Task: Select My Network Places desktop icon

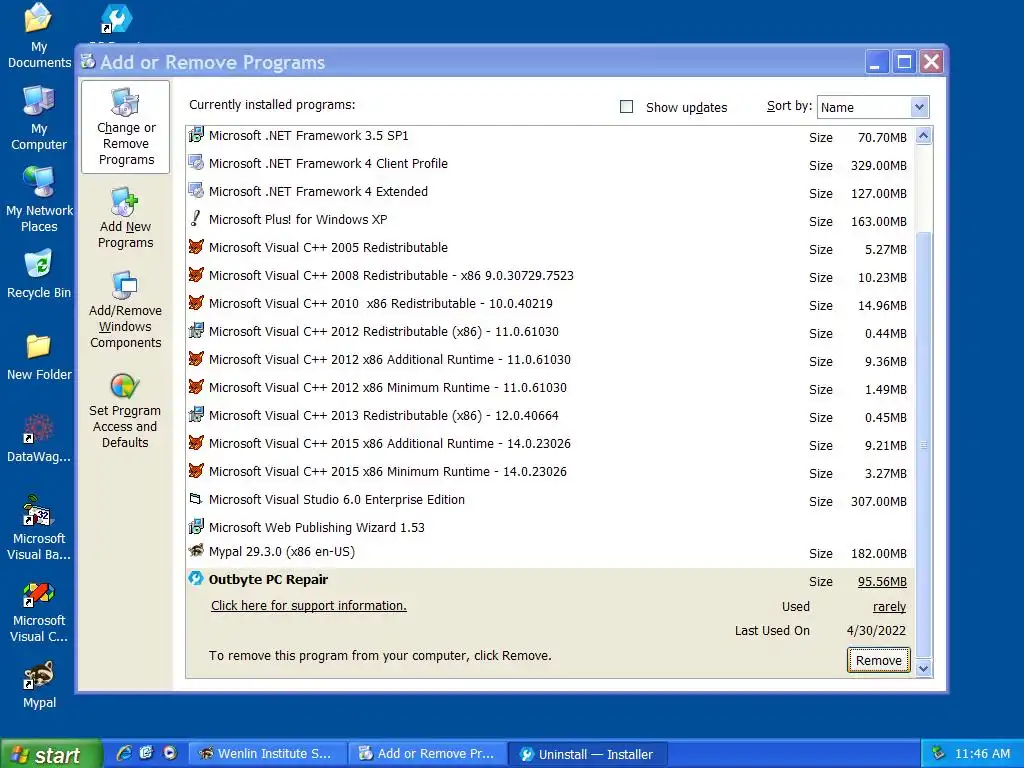Action: pyautogui.click(x=39, y=200)
